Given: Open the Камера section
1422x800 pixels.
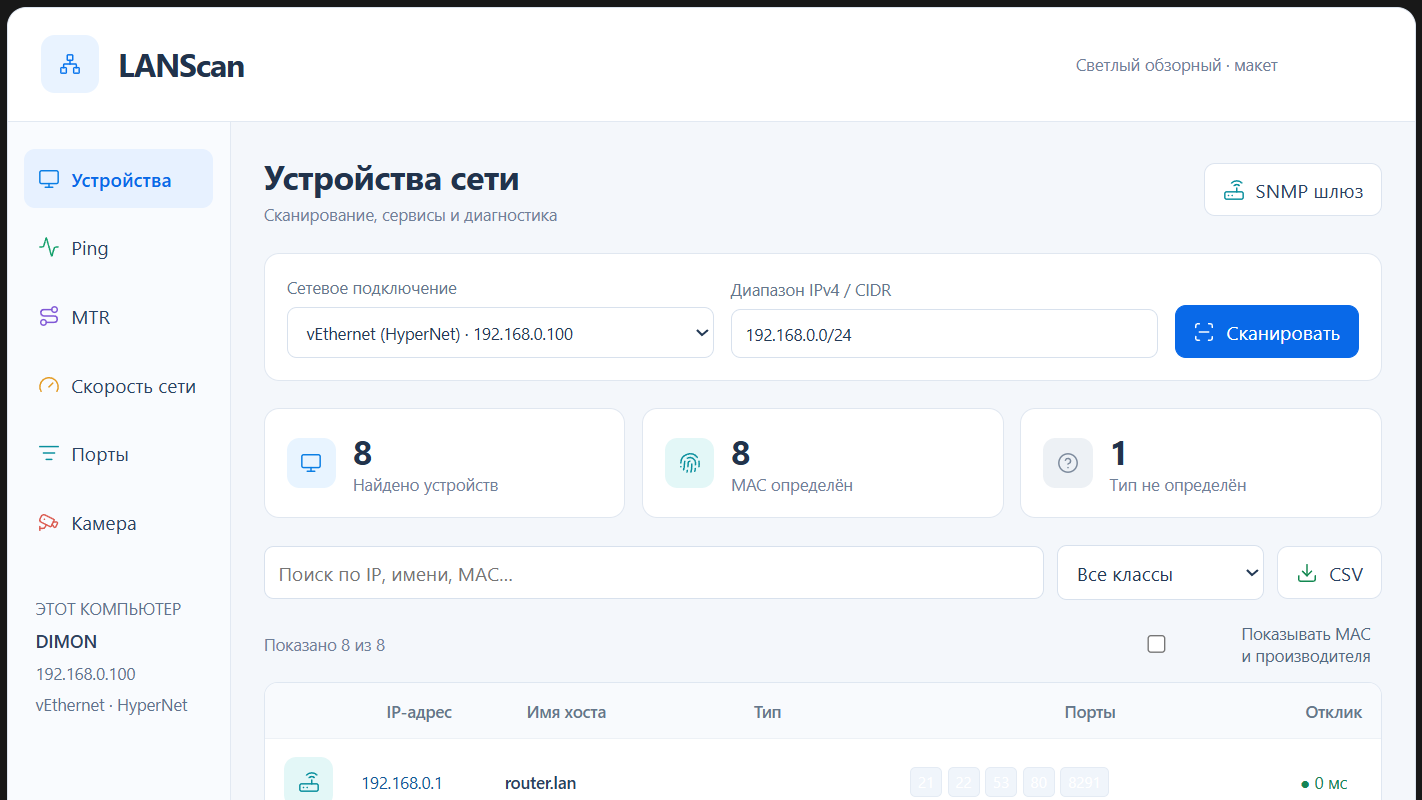Looking at the screenshot, I should click(118, 523).
